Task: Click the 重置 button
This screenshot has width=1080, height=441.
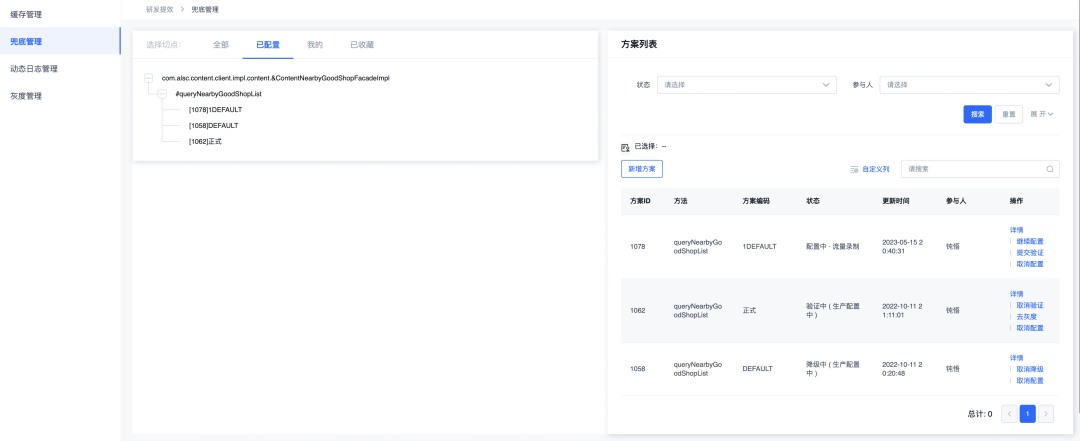Action: [1008, 114]
